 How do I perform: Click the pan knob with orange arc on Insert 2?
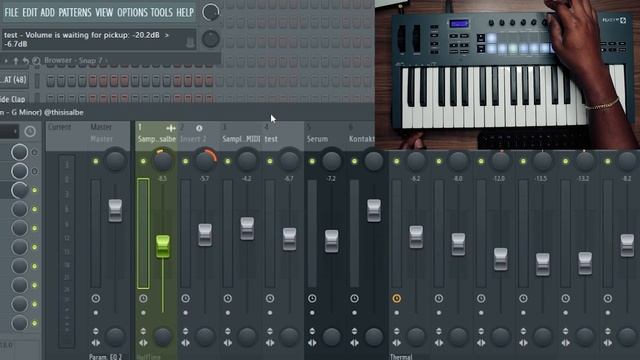[205, 161]
